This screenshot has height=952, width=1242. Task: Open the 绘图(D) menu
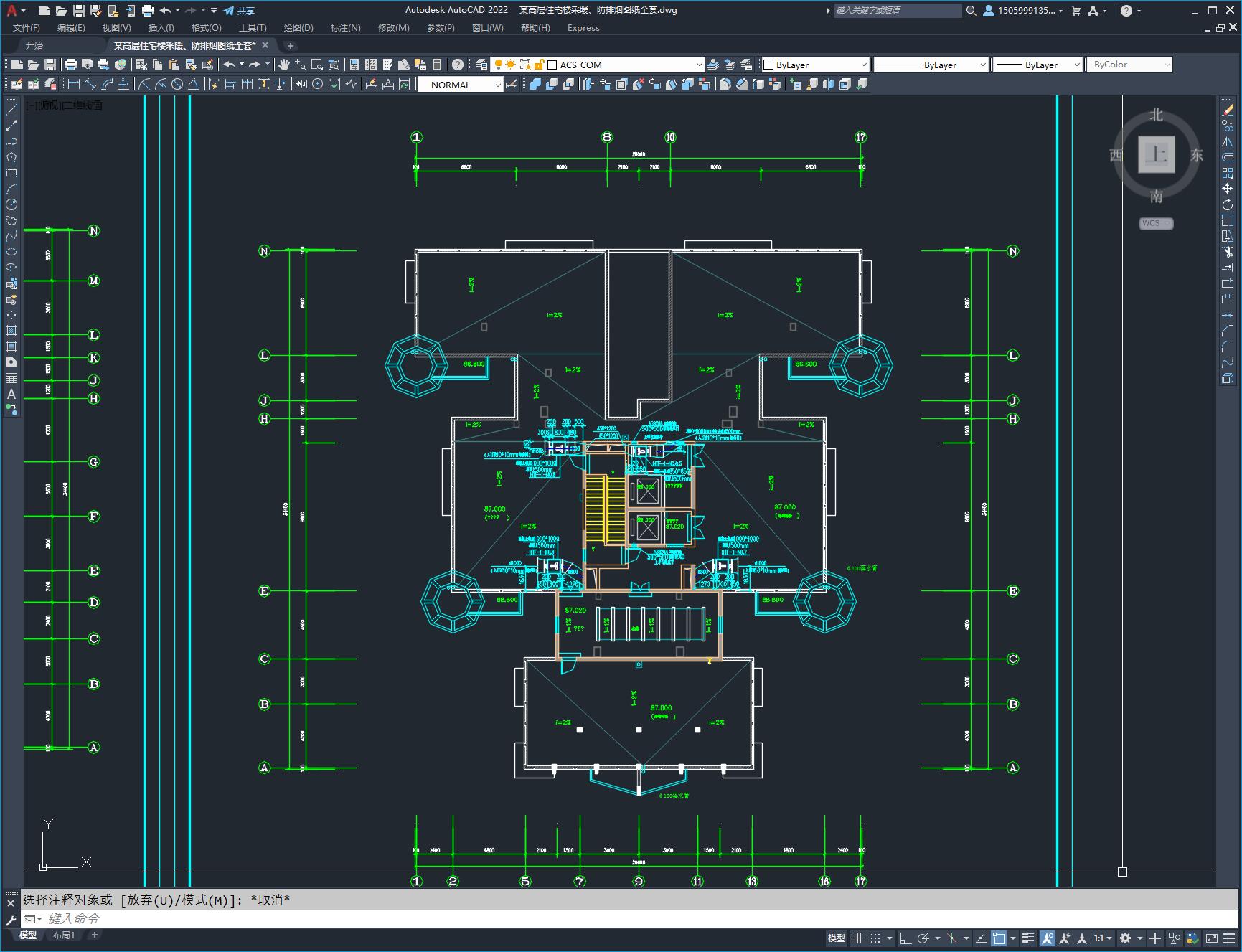[298, 27]
